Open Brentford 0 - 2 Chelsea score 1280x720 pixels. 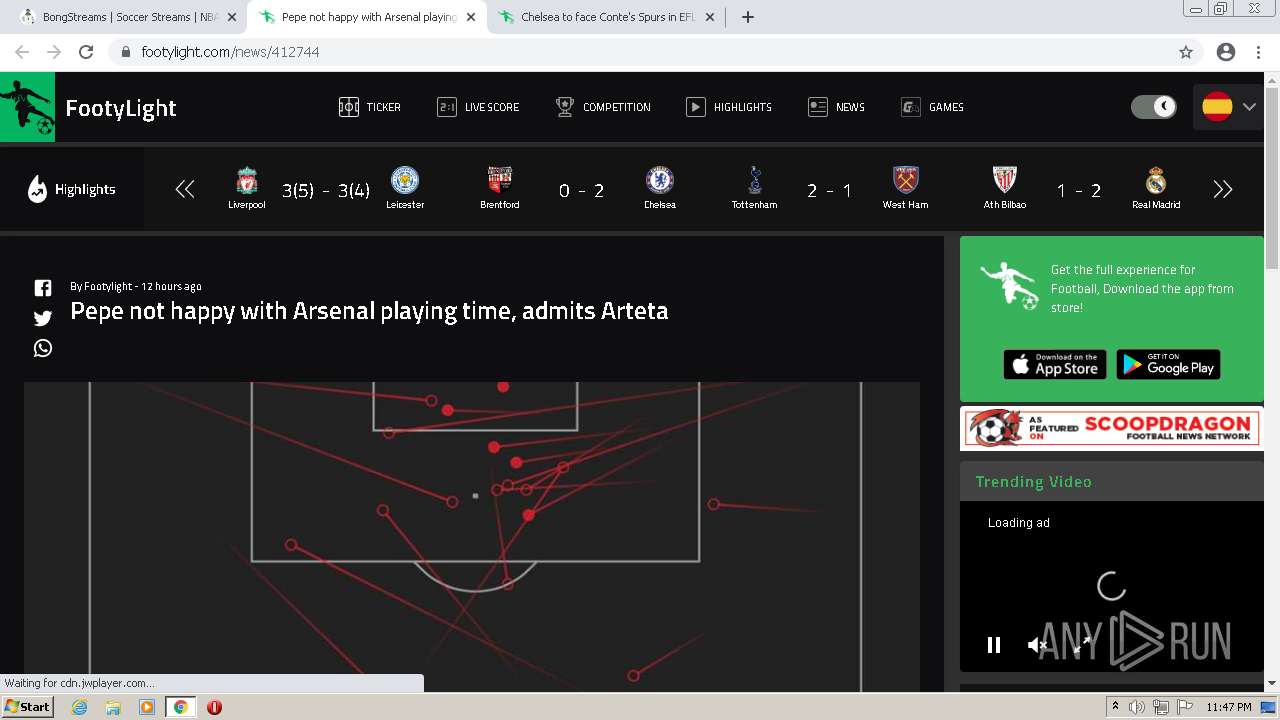(581, 191)
